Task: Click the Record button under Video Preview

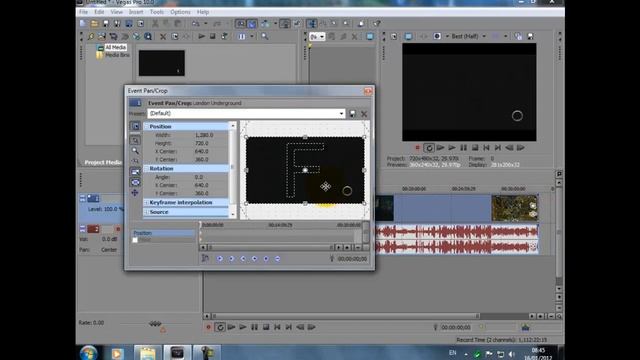Action: (417, 148)
